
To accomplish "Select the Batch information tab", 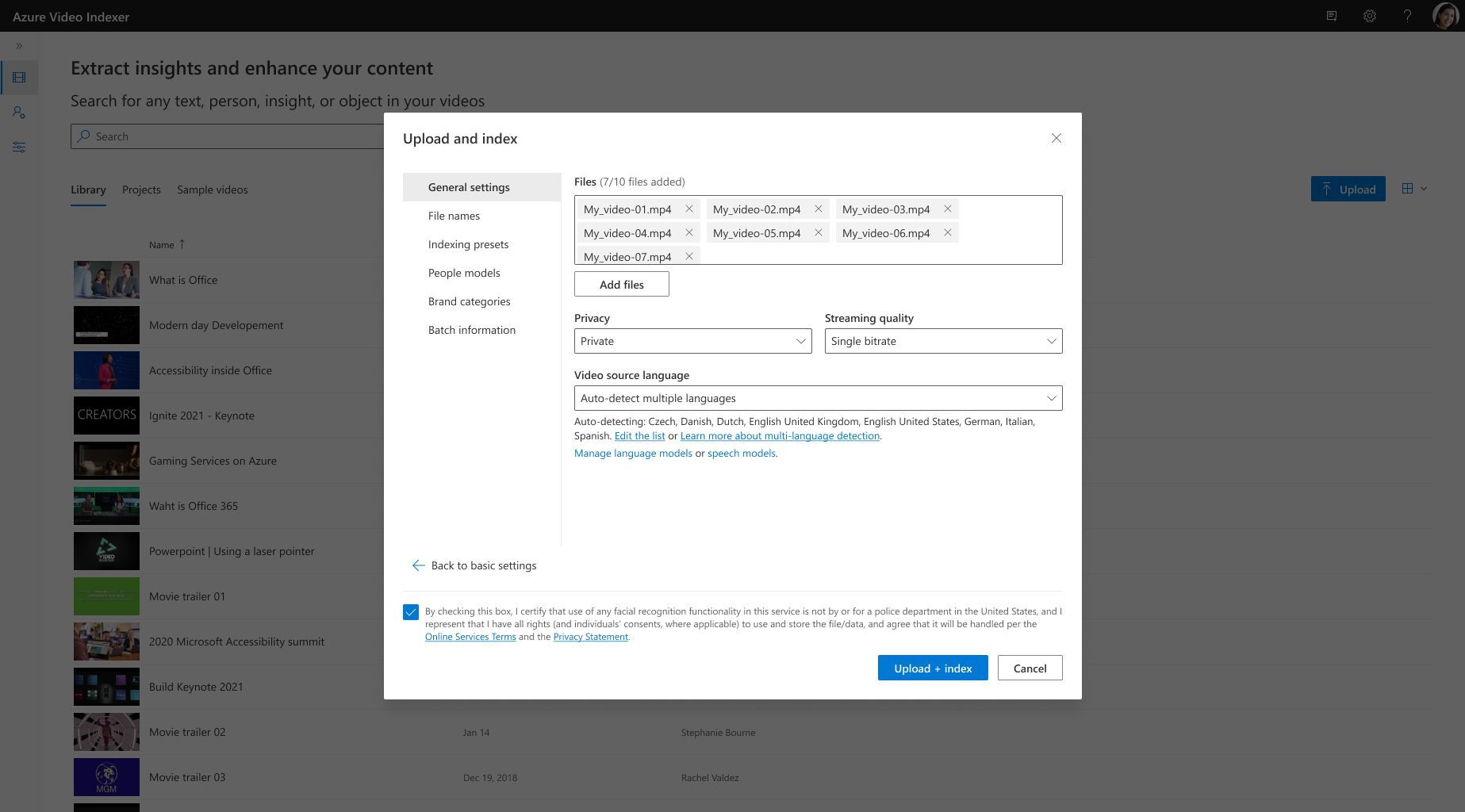I will coord(481,330).
